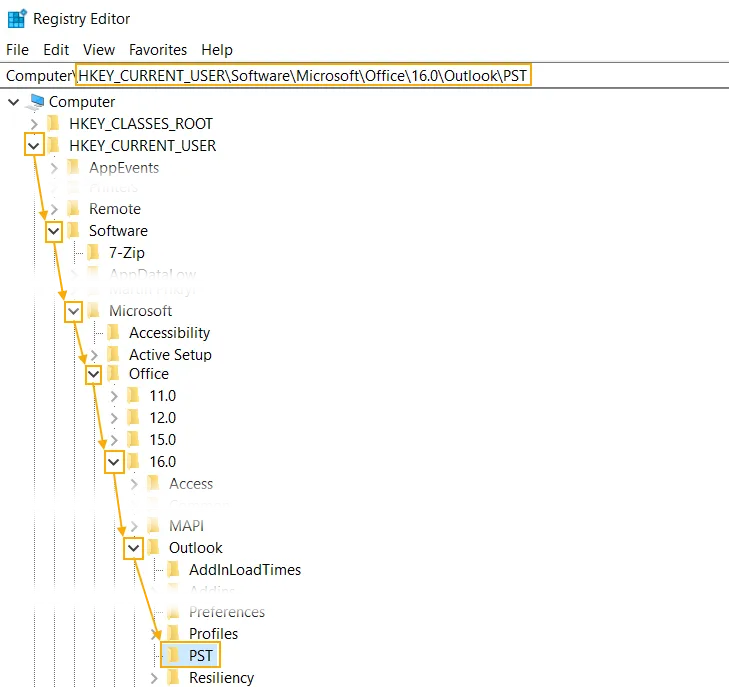Select the AddInLoadTimes key label
Screen dimensions: 729x687
click(x=245, y=570)
